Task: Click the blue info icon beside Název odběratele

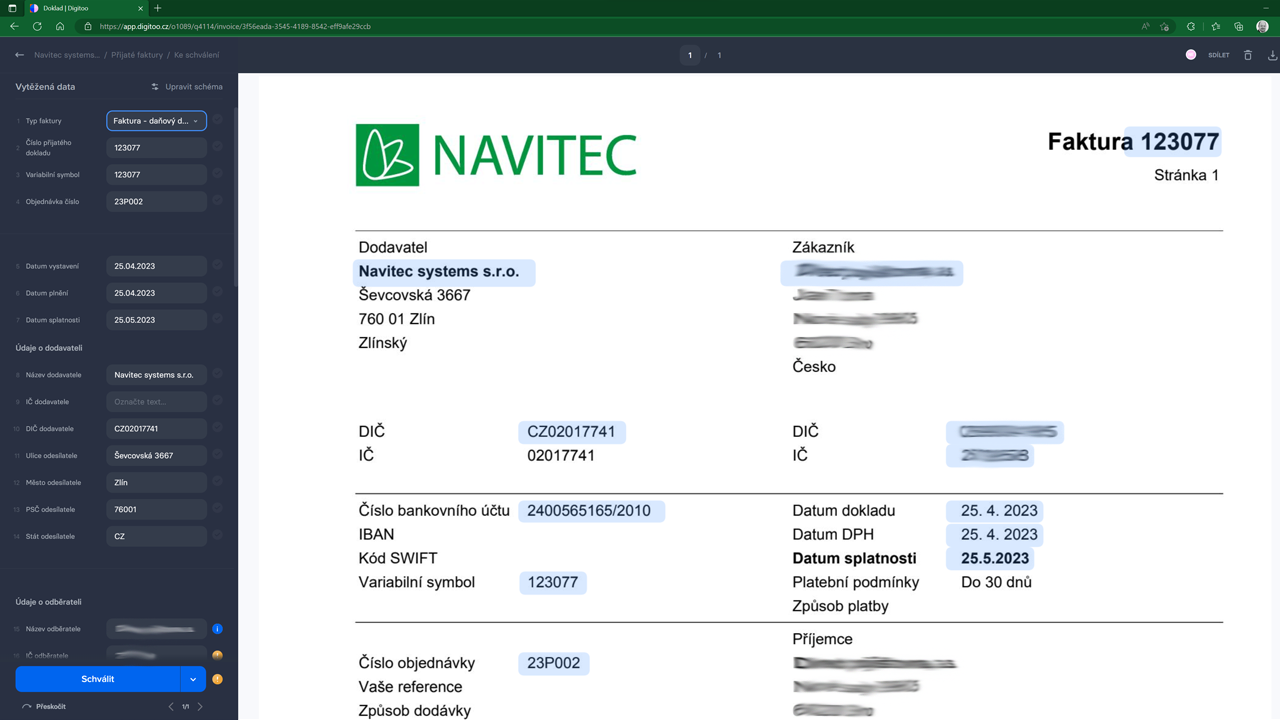Action: click(x=217, y=629)
